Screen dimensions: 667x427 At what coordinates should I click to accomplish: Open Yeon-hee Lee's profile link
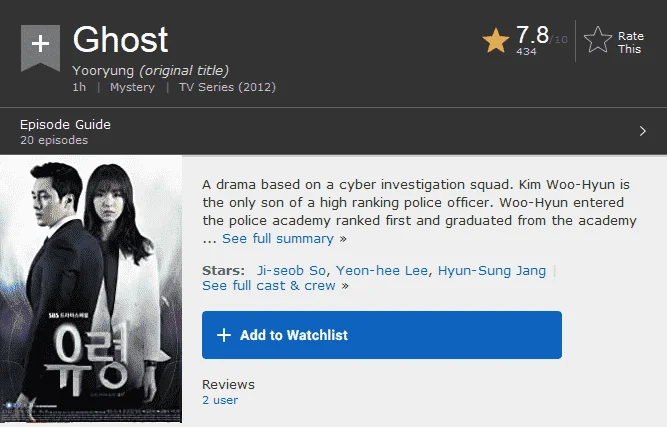(382, 270)
